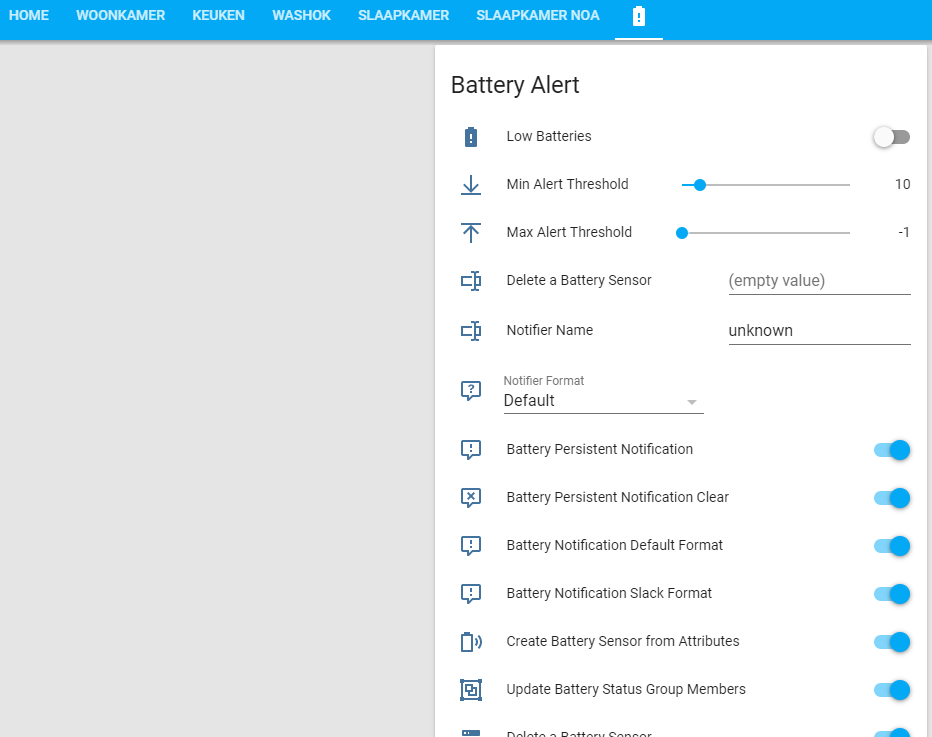
Task: Click the question-bubble icon by Notifier Format
Action: pos(470,391)
